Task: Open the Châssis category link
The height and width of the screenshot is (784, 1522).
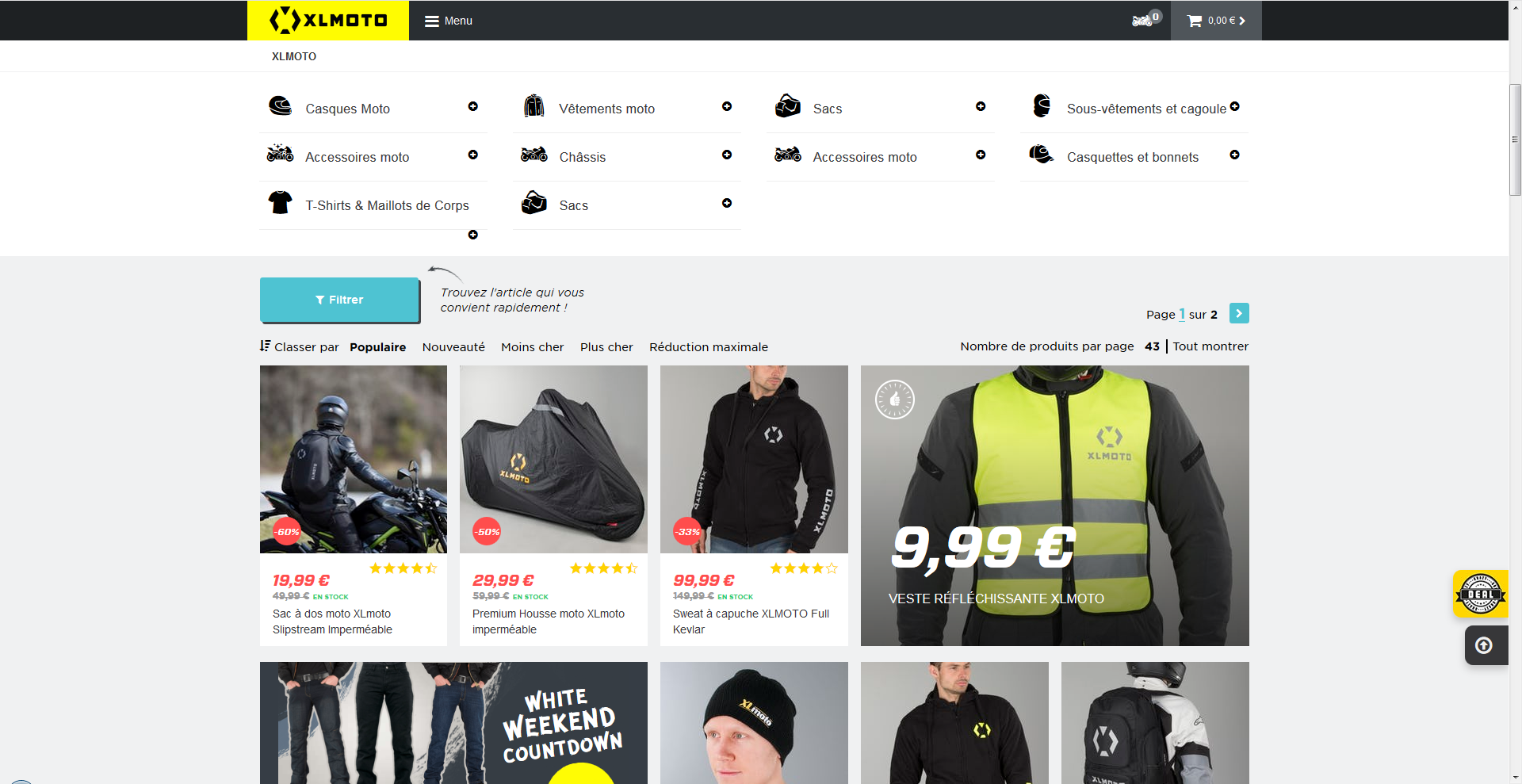Action: 582,157
